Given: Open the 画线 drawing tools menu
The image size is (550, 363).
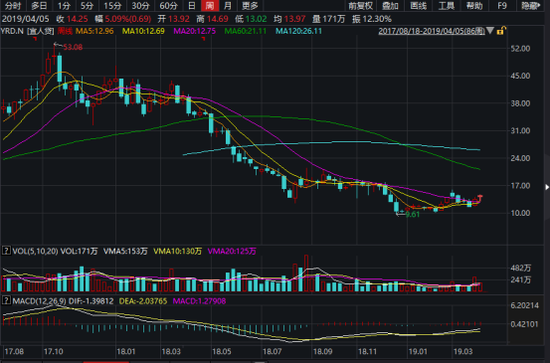Looking at the screenshot, I should click(418, 6).
